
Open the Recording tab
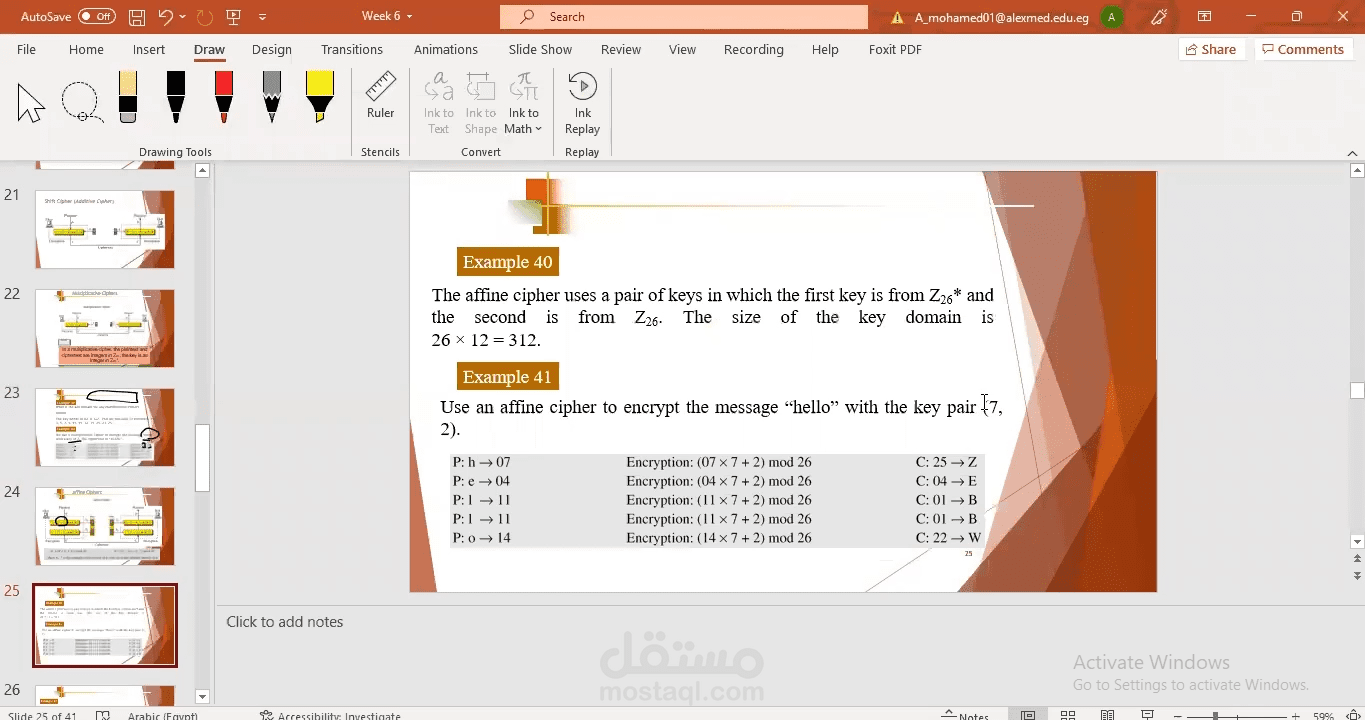(754, 49)
